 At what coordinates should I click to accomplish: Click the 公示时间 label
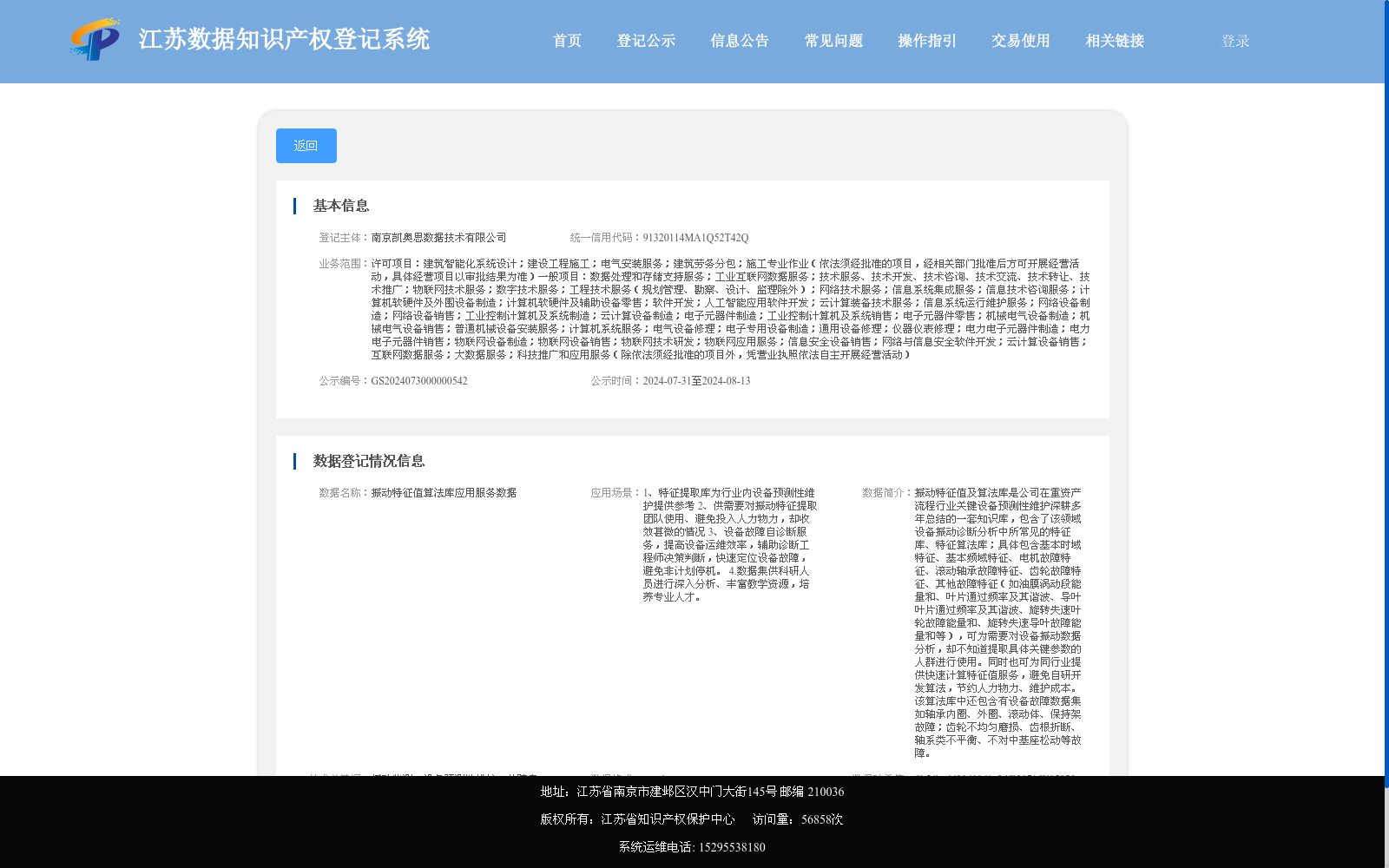pos(616,381)
